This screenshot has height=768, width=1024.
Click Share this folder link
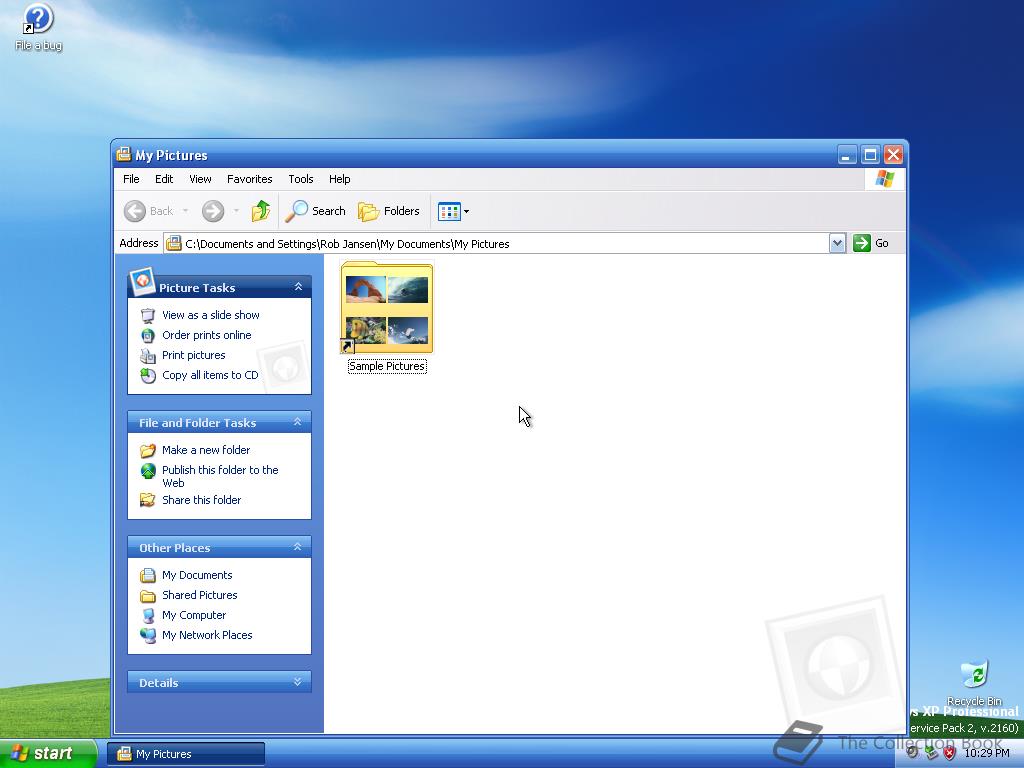click(x=201, y=500)
